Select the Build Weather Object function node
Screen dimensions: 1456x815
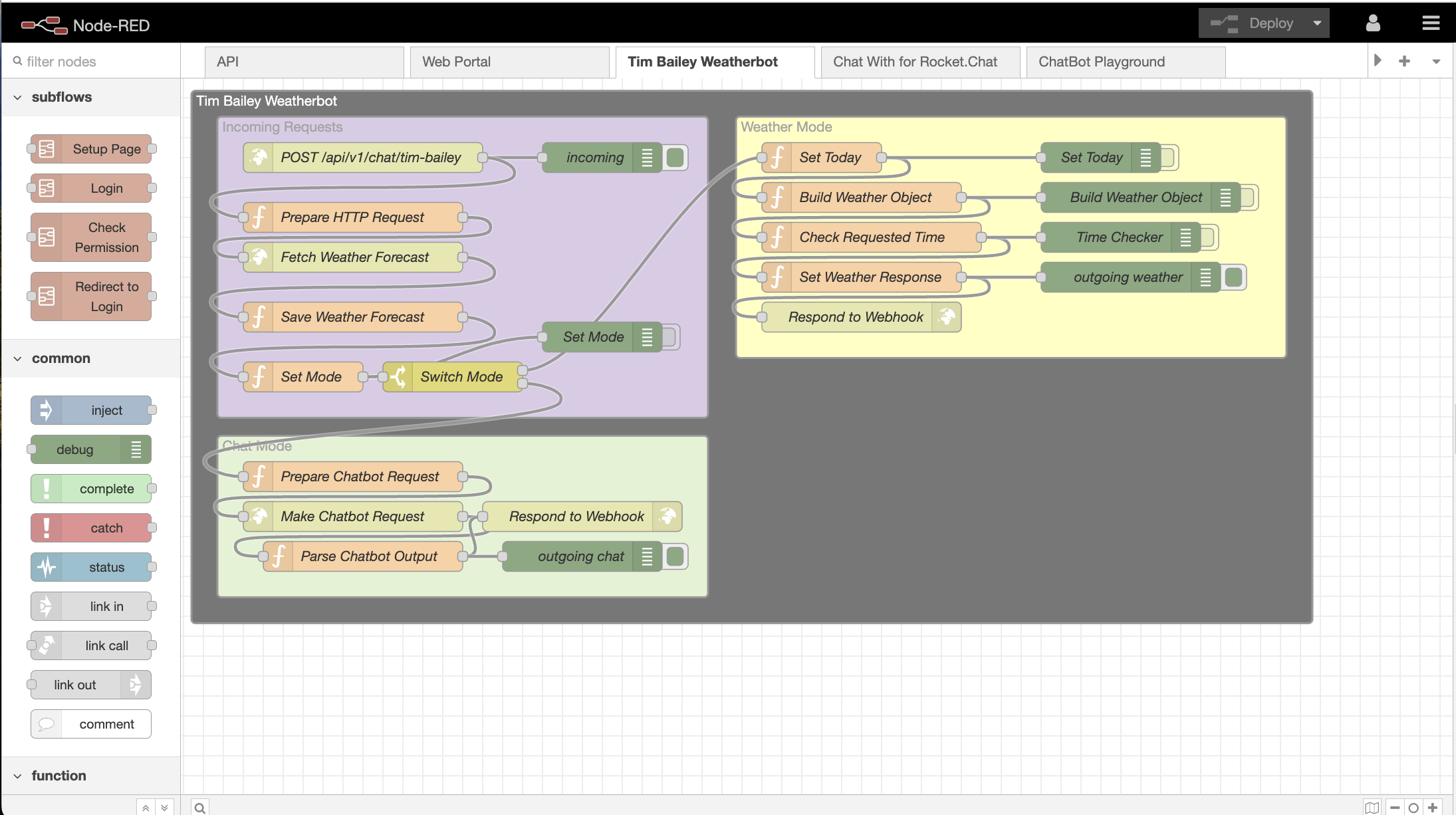862,197
